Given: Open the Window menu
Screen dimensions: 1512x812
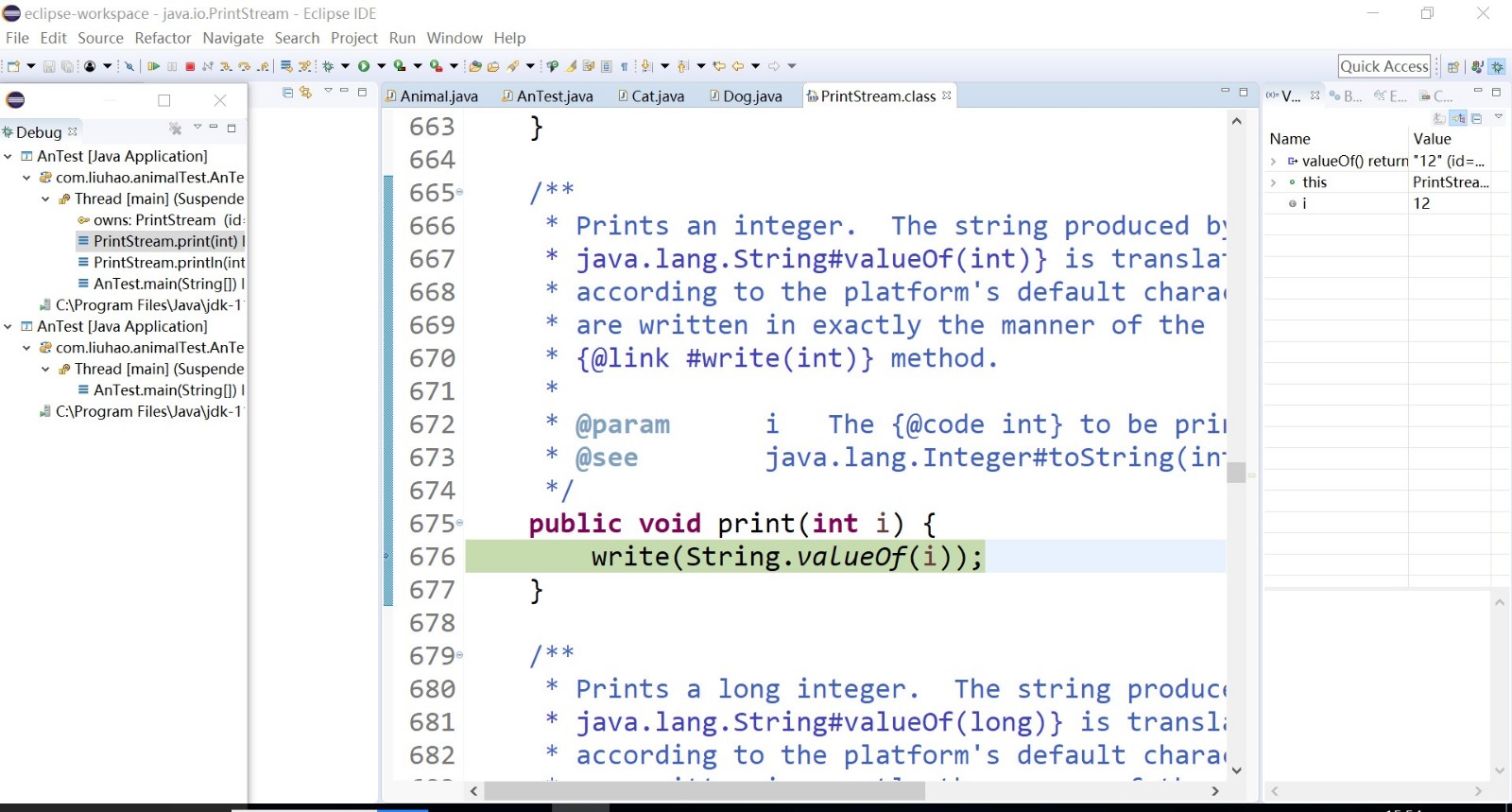Looking at the screenshot, I should (x=455, y=38).
